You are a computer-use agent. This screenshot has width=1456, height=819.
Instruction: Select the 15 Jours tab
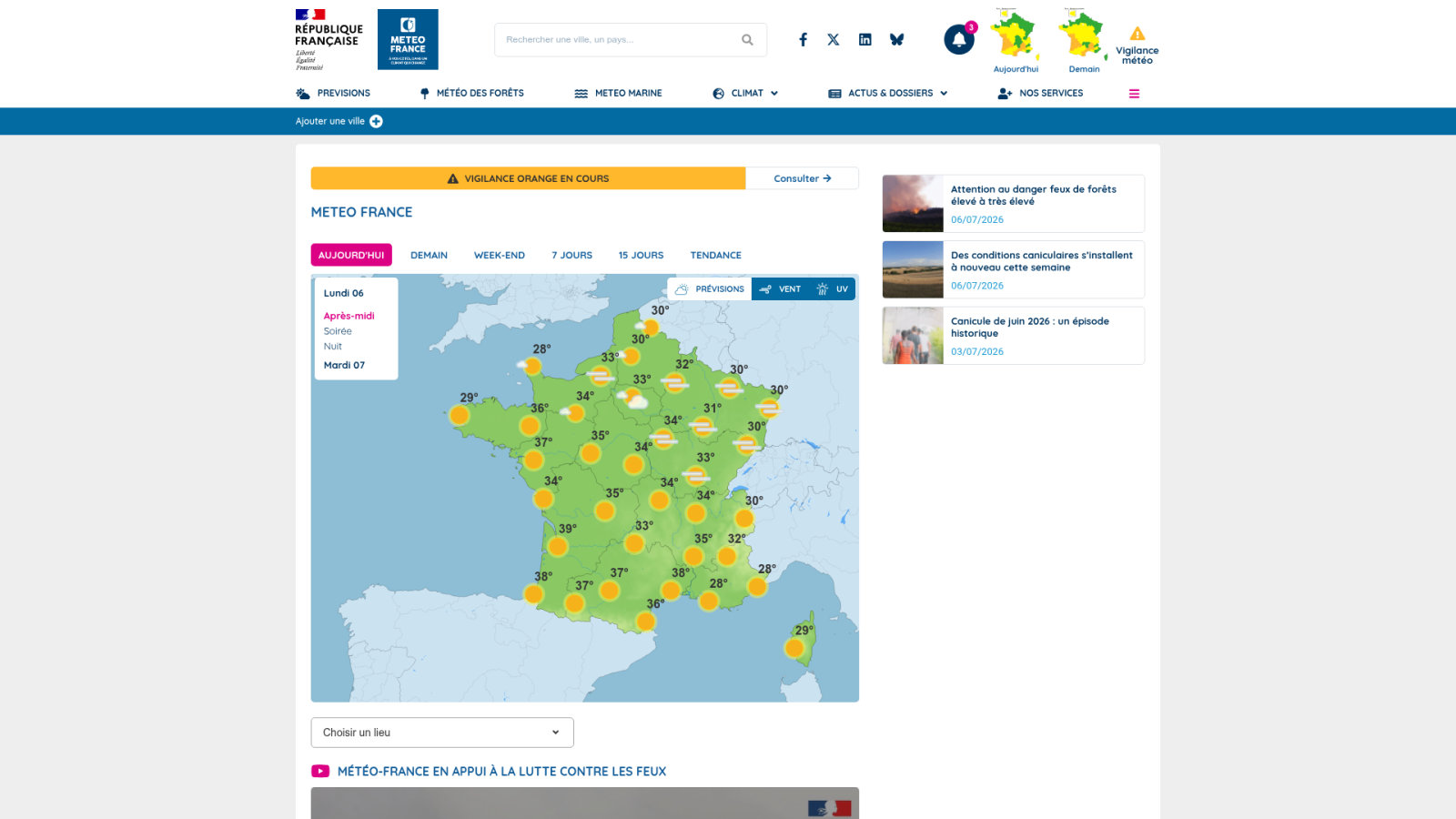(x=641, y=255)
